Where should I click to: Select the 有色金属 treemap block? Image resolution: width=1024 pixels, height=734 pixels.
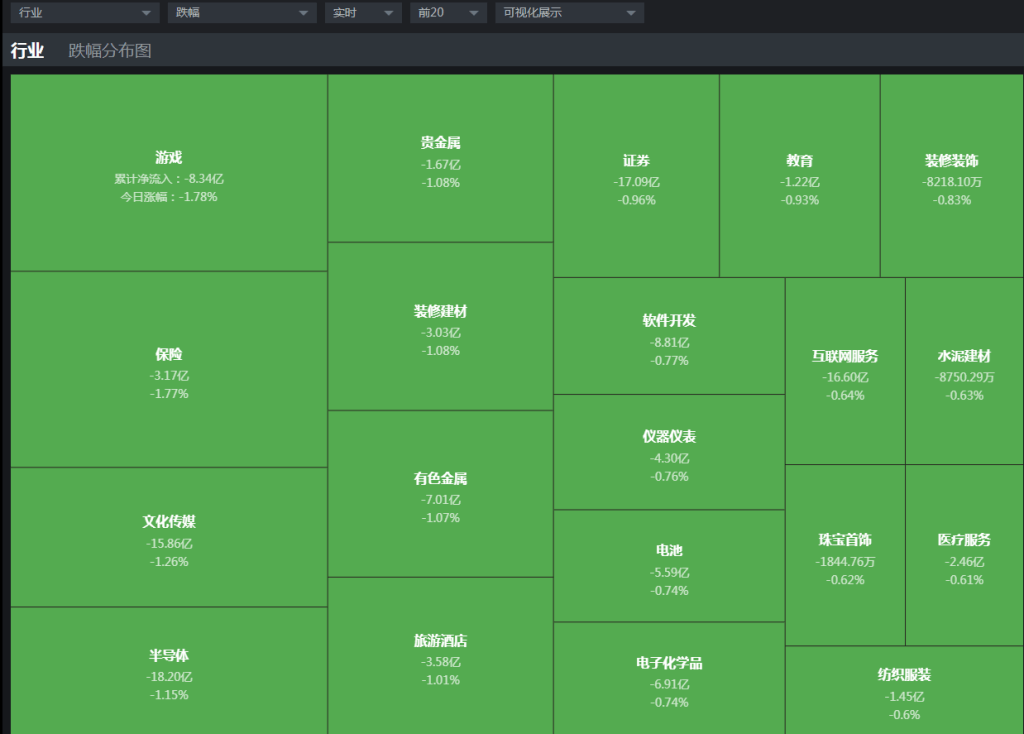click(x=440, y=494)
